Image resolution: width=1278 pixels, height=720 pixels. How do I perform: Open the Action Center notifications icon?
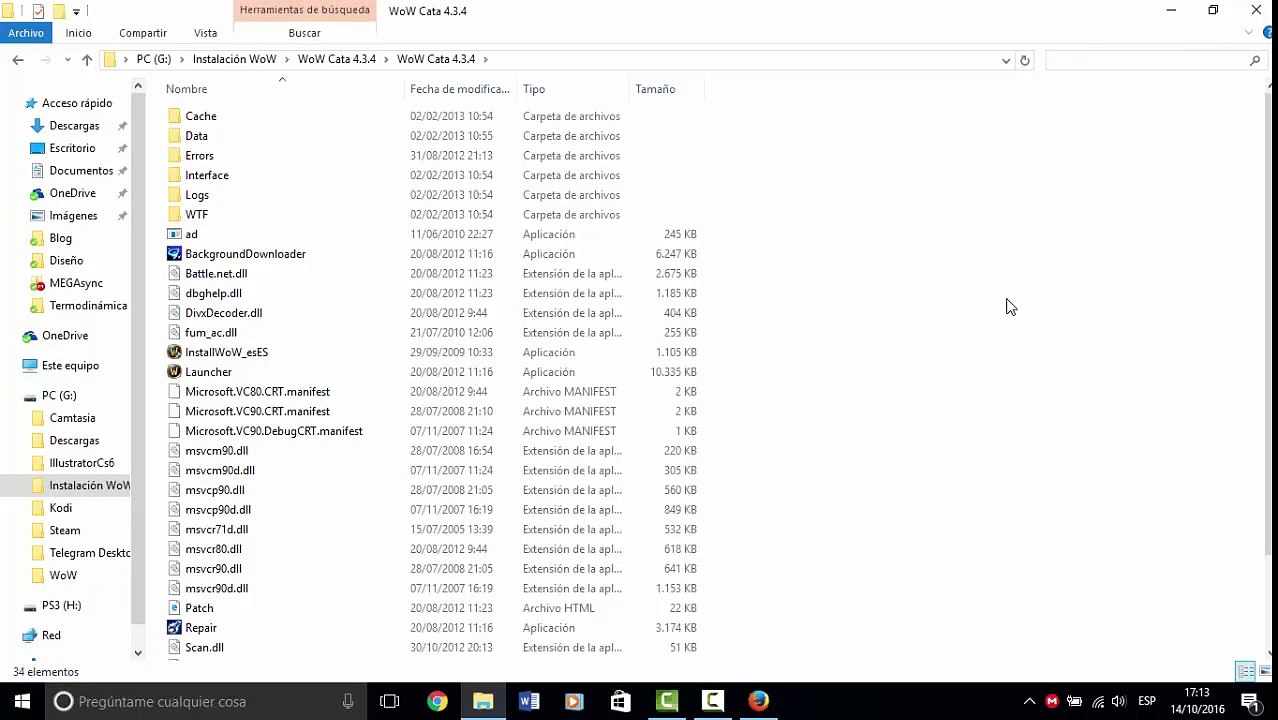pos(1249,701)
